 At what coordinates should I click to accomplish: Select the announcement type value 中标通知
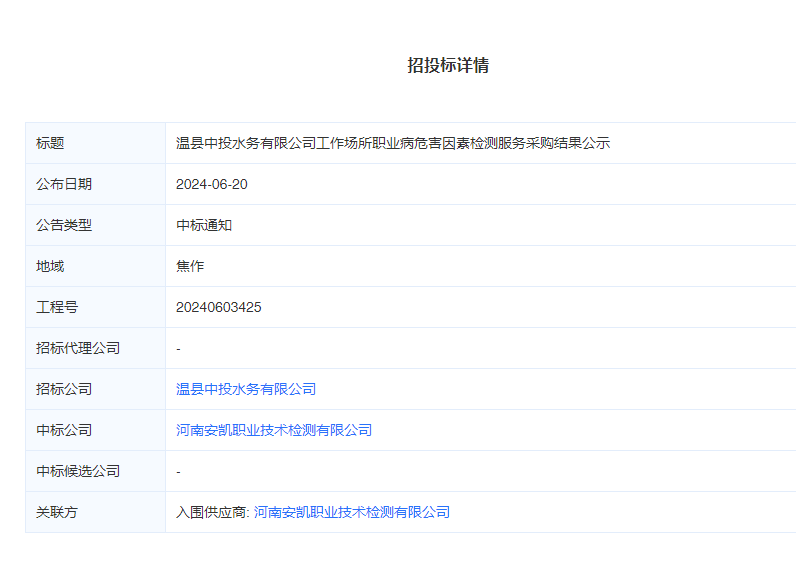(204, 225)
